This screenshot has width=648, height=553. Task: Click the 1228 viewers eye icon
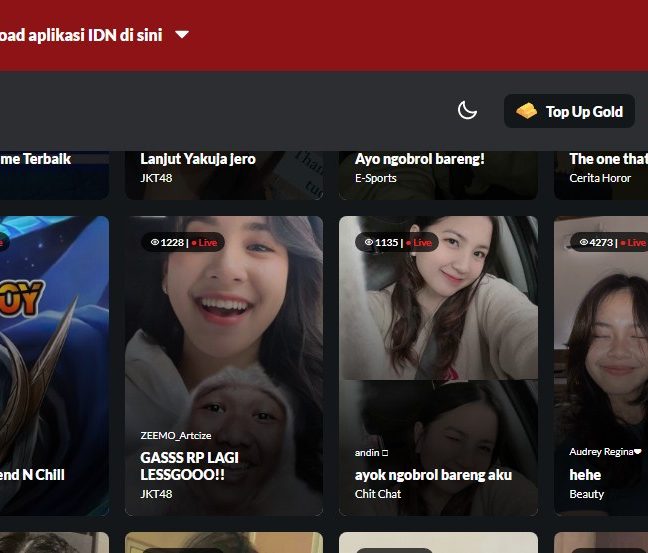click(x=155, y=243)
